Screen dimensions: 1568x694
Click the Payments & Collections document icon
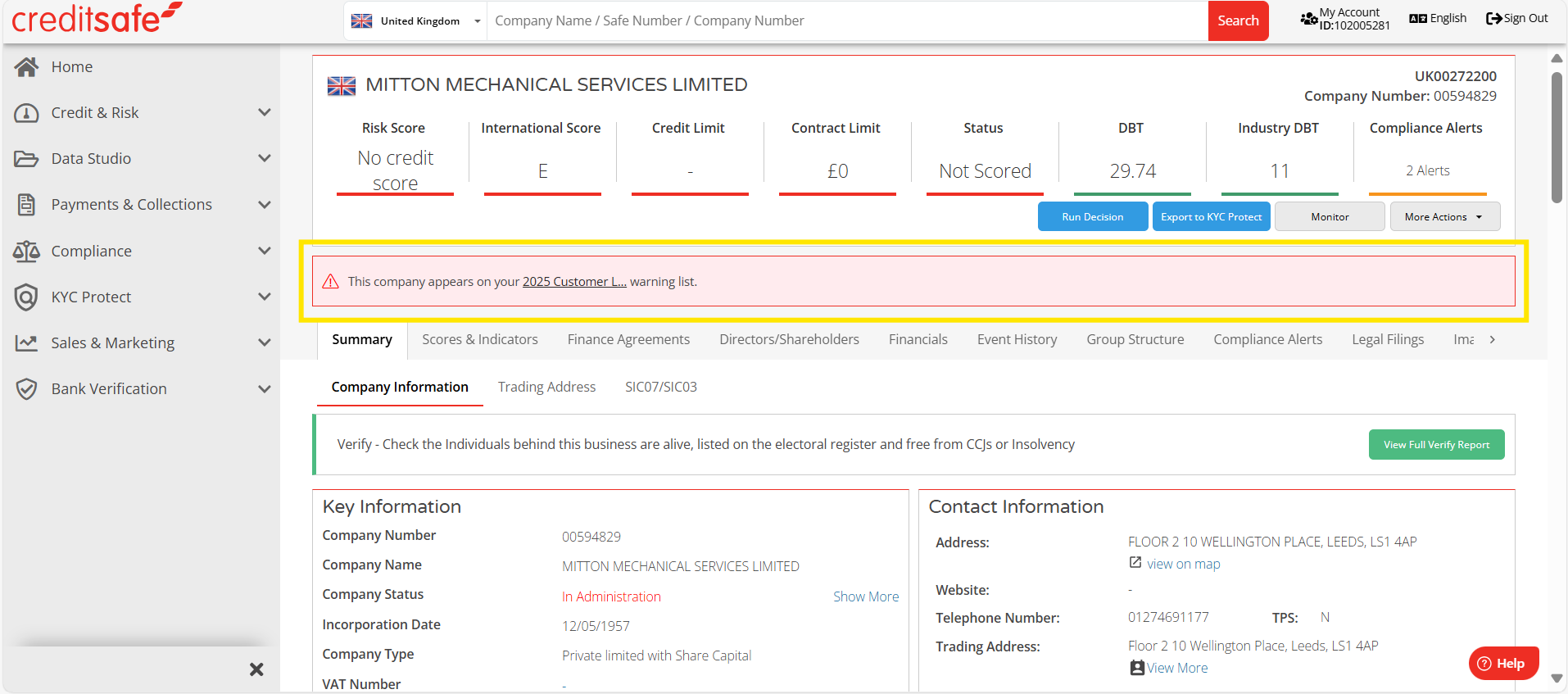point(26,205)
